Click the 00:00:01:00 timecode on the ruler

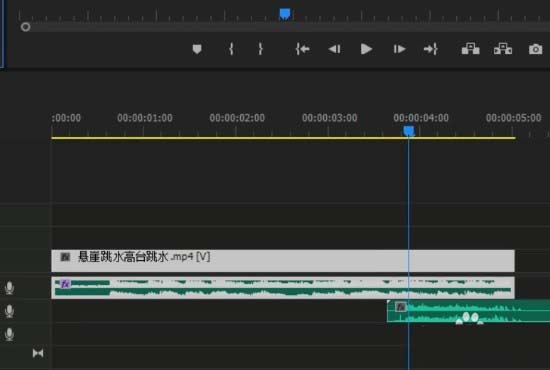pyautogui.click(x=145, y=118)
